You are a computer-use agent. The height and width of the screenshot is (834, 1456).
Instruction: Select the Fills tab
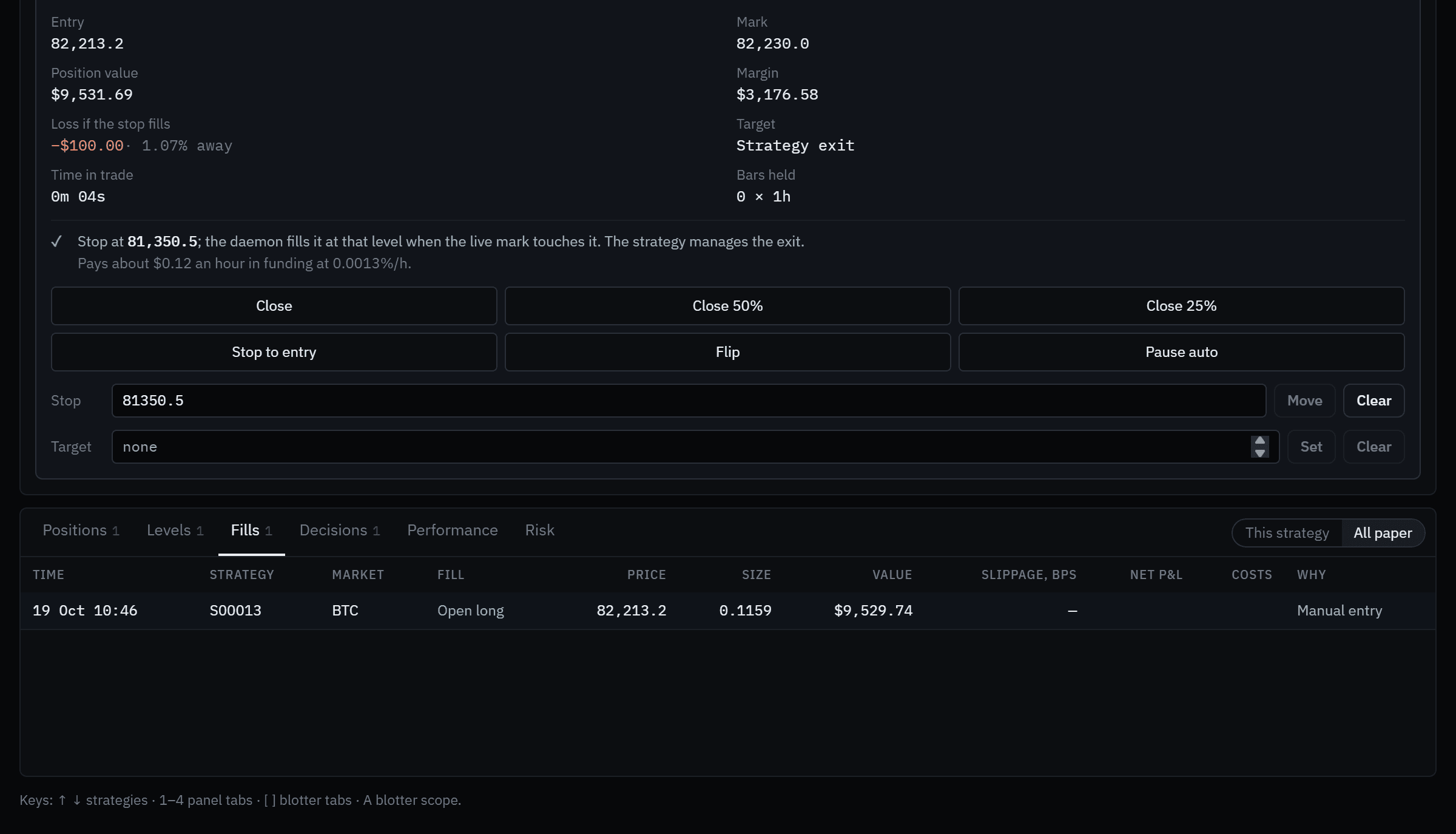[251, 531]
